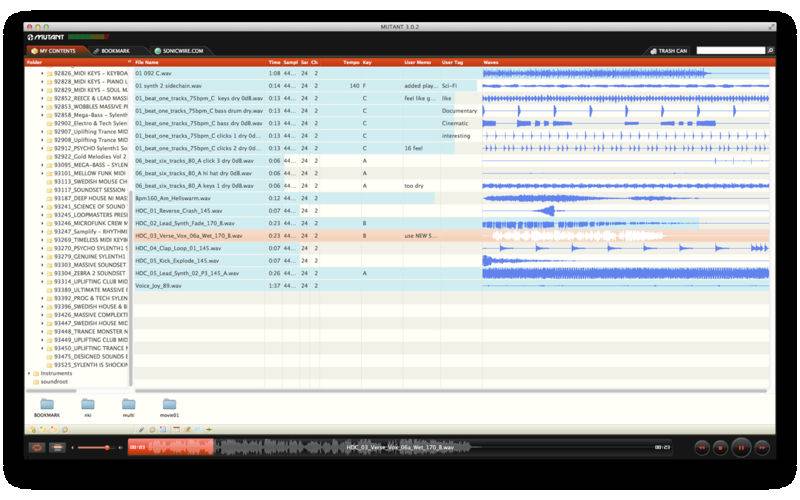Open the SONICWIRE.COM tab
This screenshot has width=800, height=500.
click(179, 51)
